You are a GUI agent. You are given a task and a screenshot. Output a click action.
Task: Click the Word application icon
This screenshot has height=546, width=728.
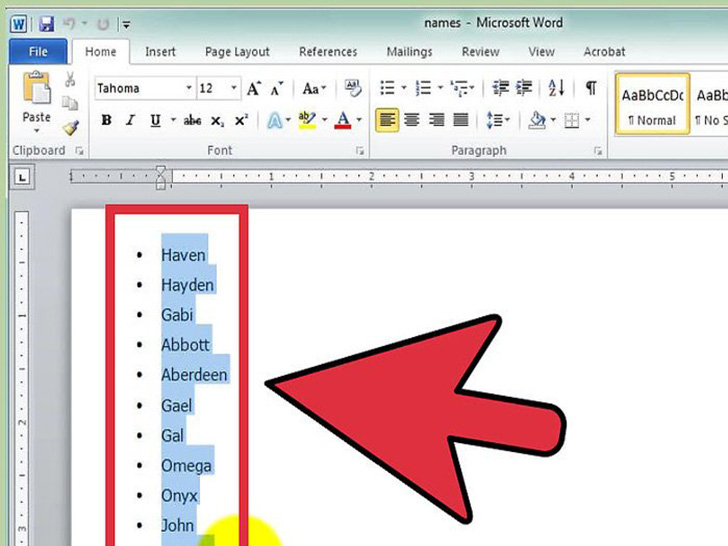[x=19, y=24]
